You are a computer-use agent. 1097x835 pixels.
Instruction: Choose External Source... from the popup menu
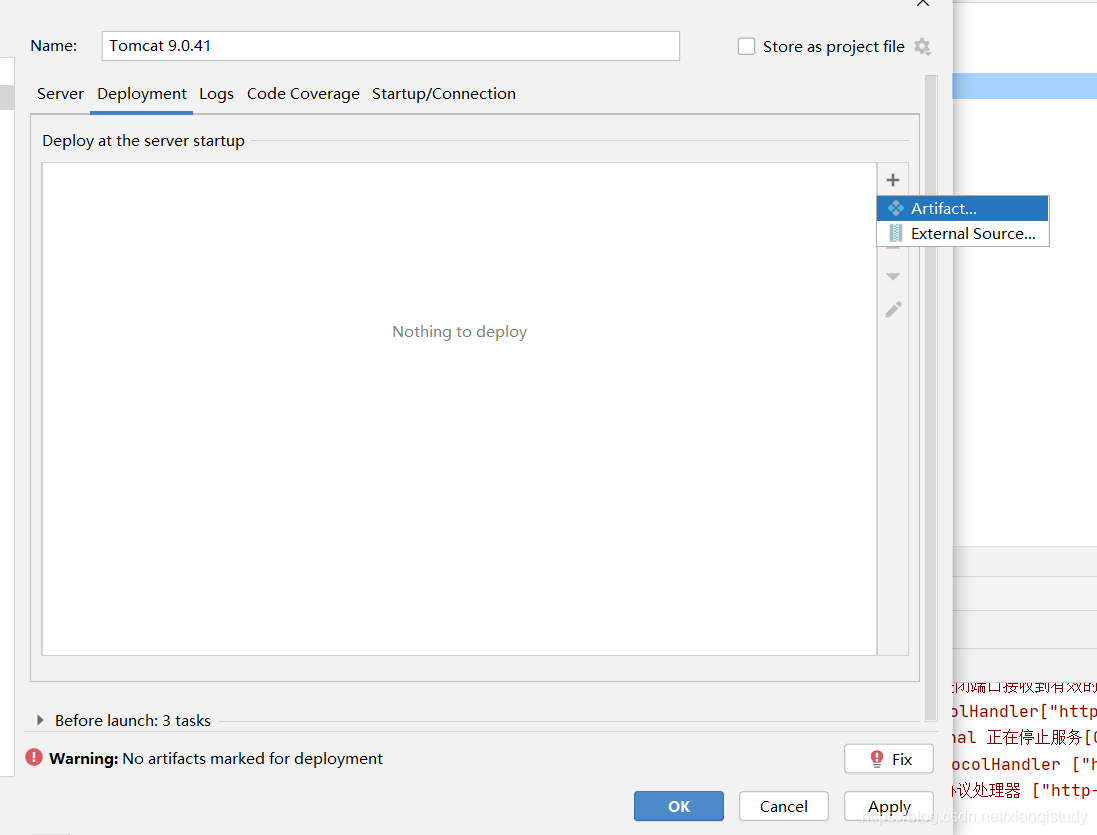click(x=963, y=234)
